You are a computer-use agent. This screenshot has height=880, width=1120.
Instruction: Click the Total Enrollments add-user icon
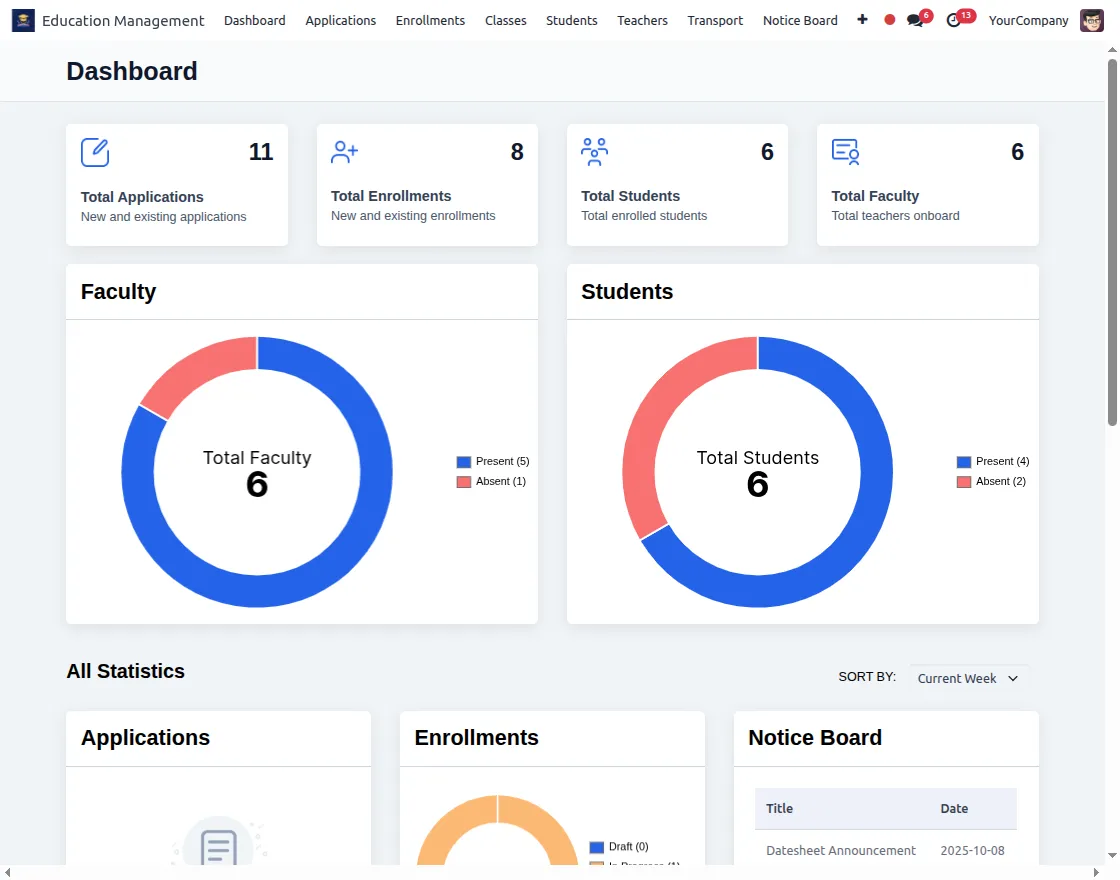345,152
